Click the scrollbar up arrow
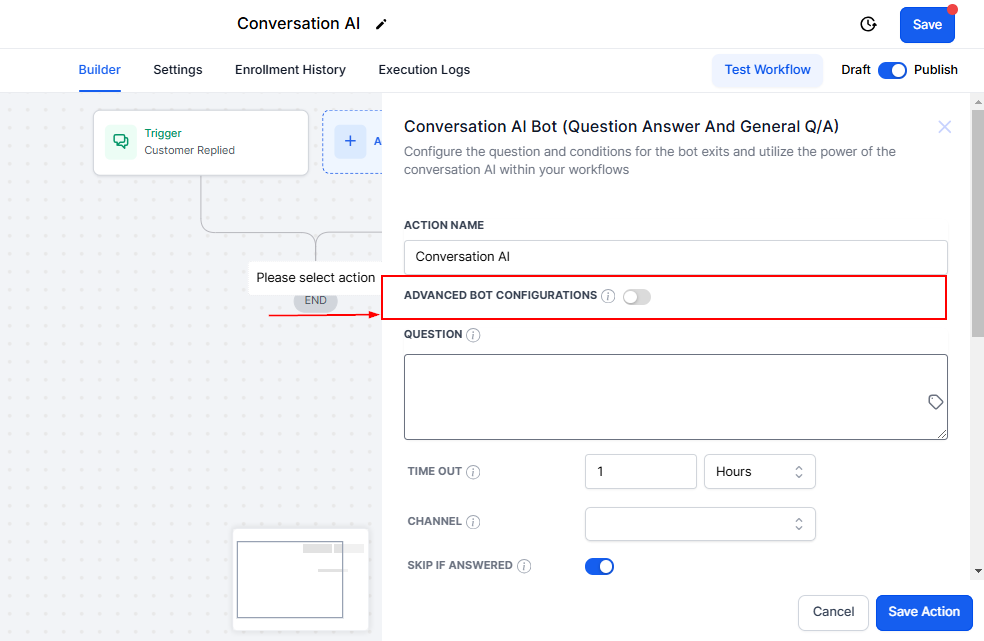Screen dimensions: 984x641 coord(978,101)
